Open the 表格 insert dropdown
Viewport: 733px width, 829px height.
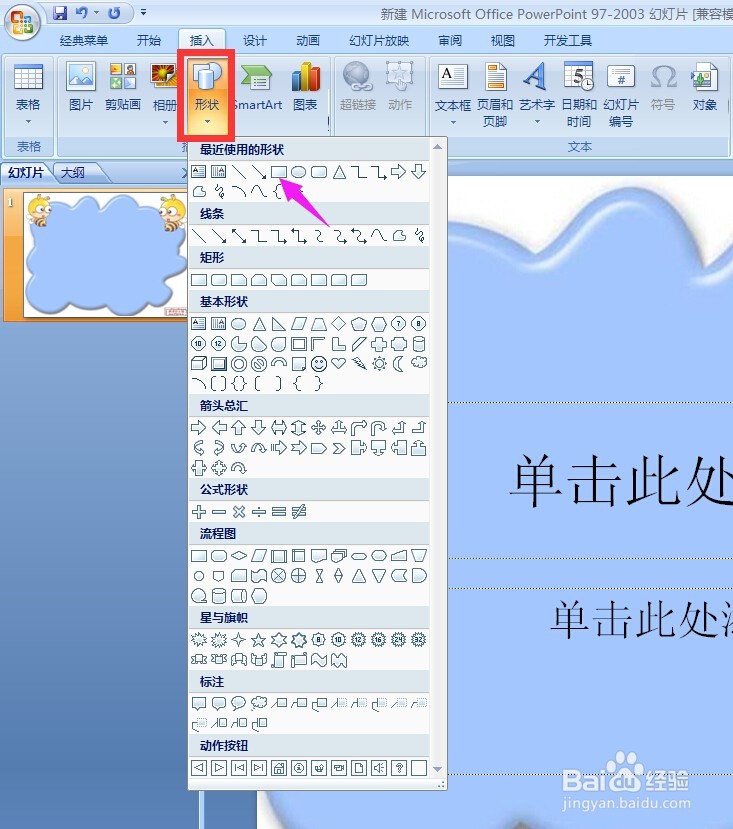click(28, 94)
